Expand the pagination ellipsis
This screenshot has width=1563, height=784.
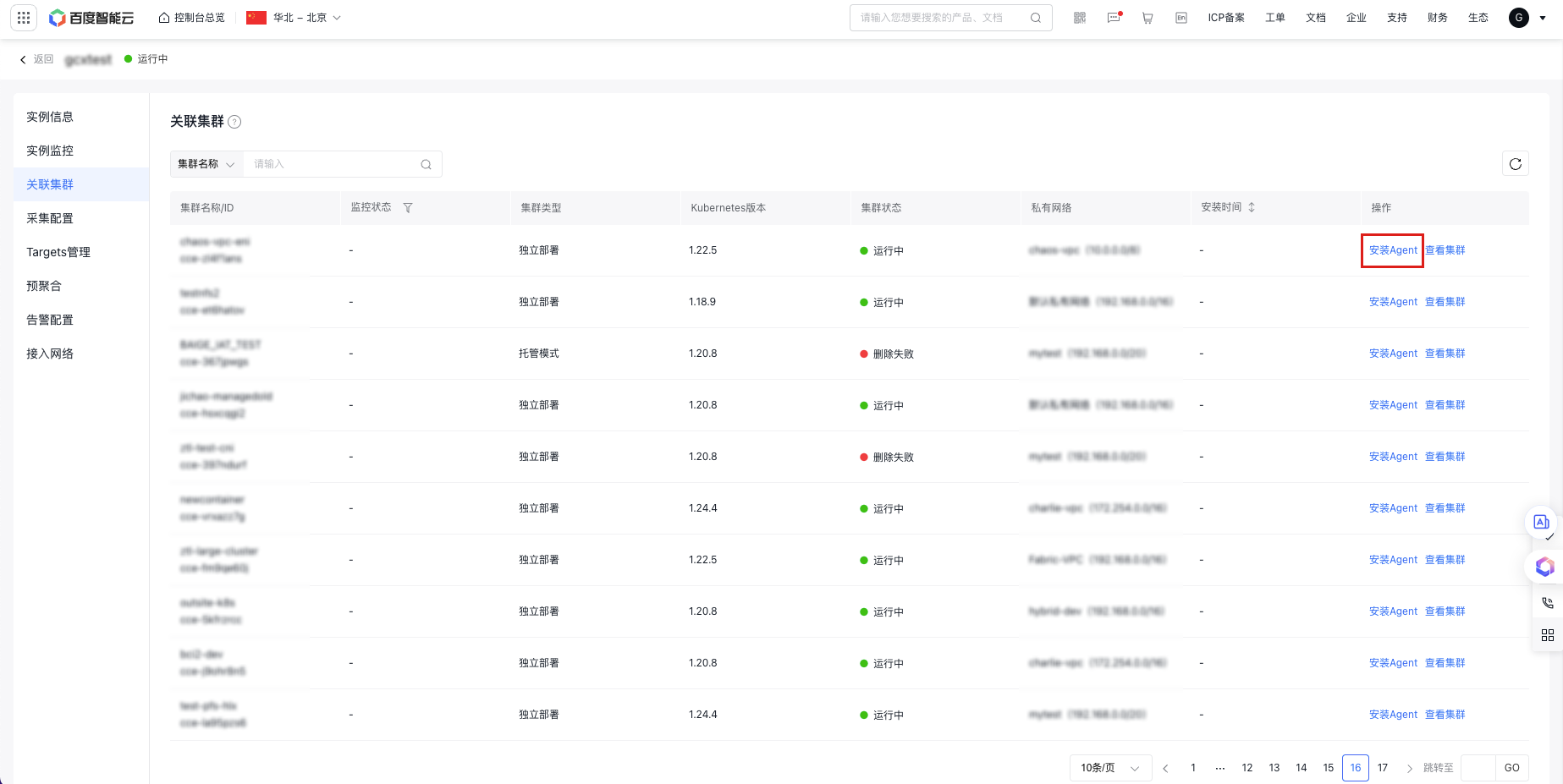(1220, 768)
